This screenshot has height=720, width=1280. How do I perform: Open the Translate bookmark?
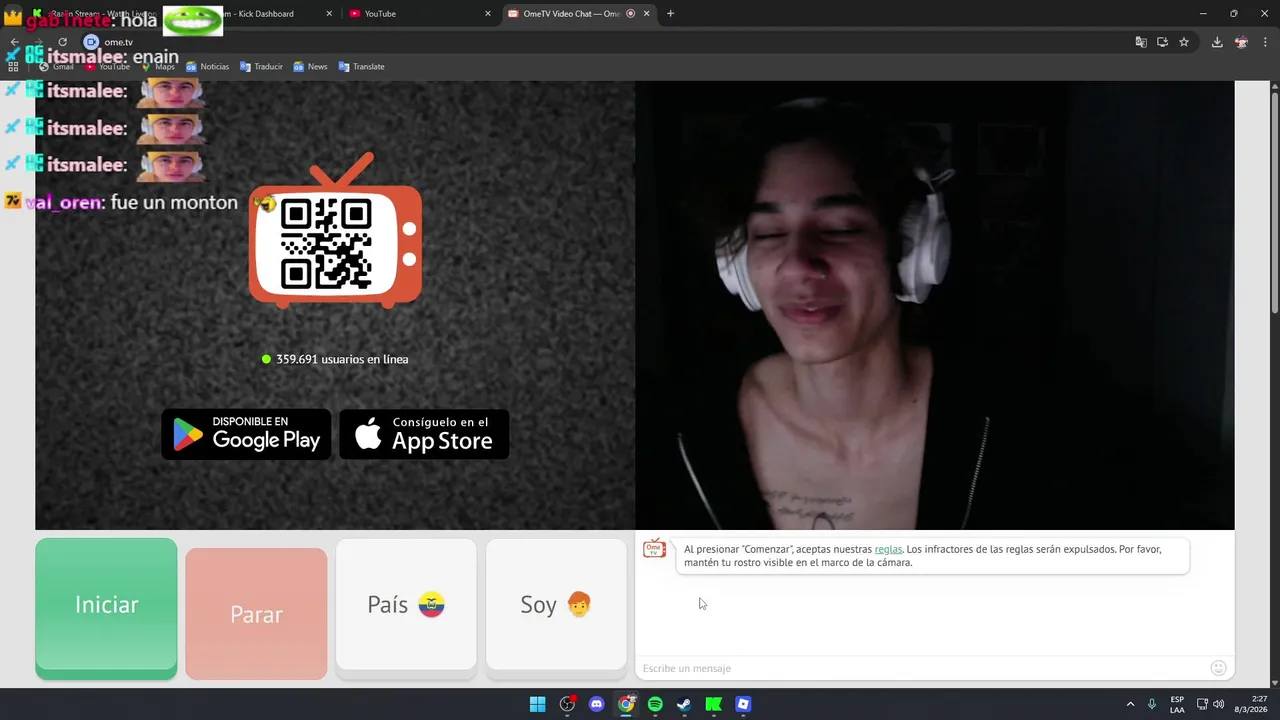point(361,67)
